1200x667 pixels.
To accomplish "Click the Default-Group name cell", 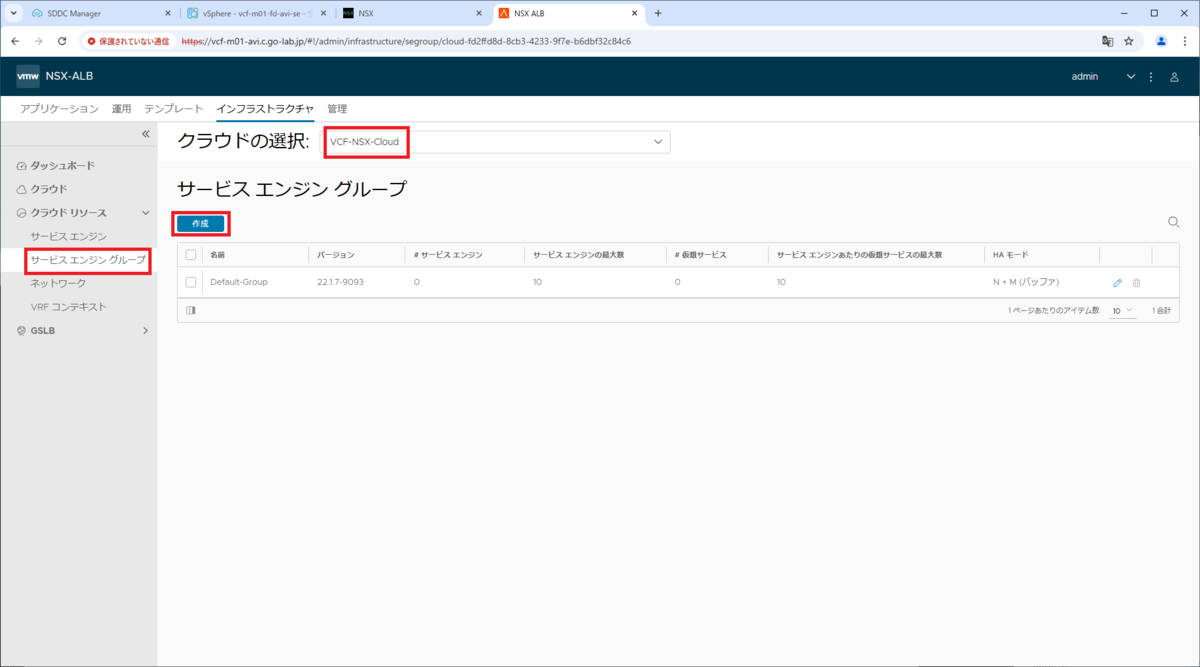I will click(239, 283).
